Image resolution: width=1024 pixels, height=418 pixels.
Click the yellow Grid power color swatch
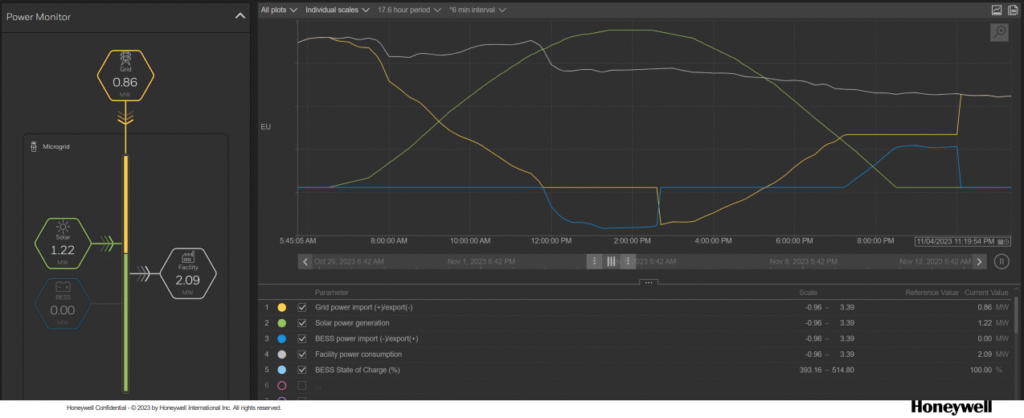(282, 308)
